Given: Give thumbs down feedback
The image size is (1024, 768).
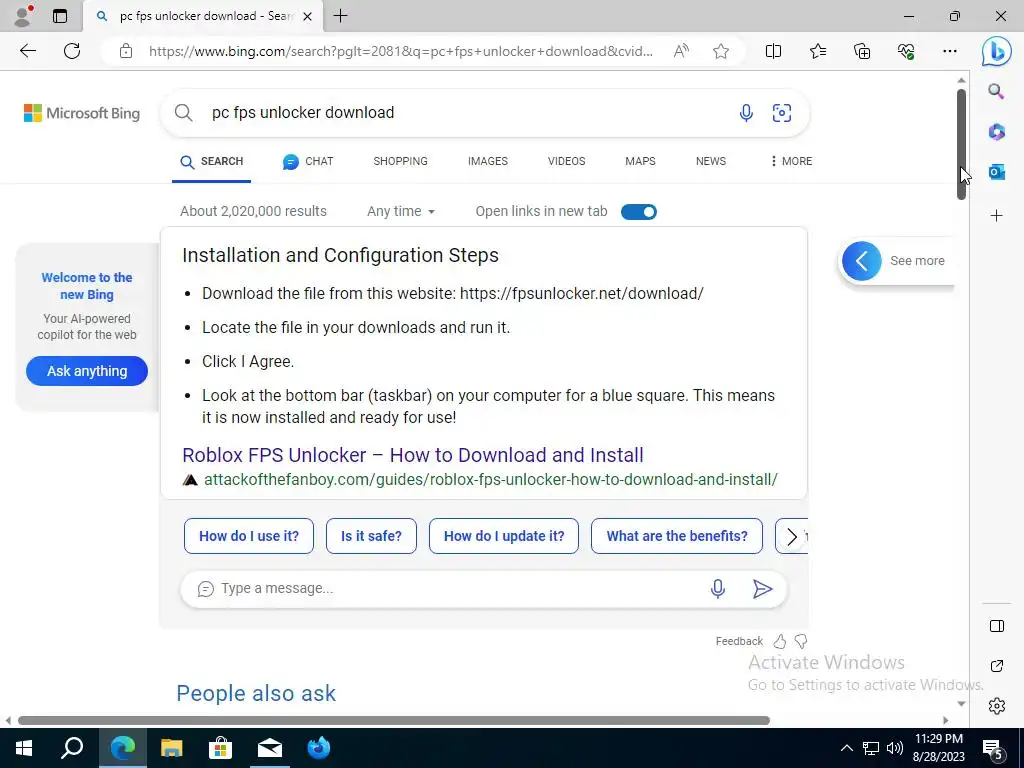Looking at the screenshot, I should tap(801, 641).
